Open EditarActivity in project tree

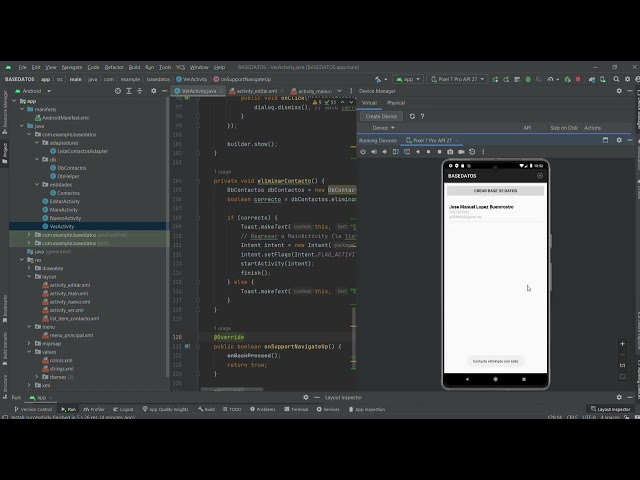61,201
